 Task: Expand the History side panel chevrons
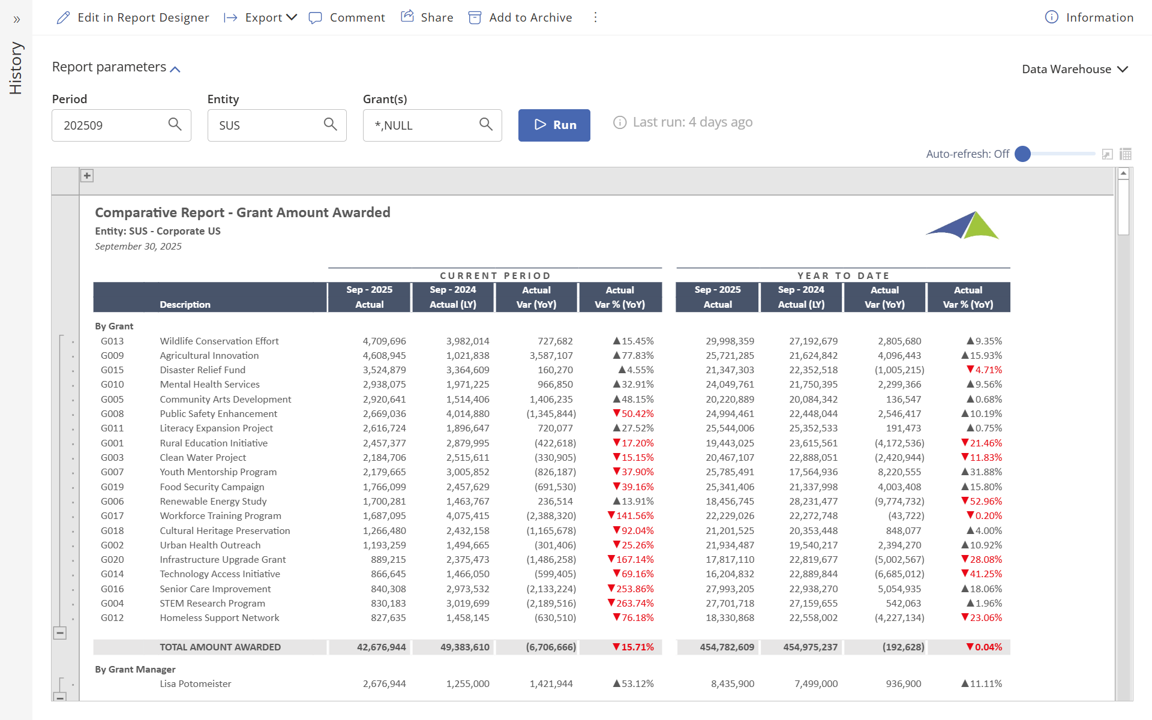click(16, 19)
